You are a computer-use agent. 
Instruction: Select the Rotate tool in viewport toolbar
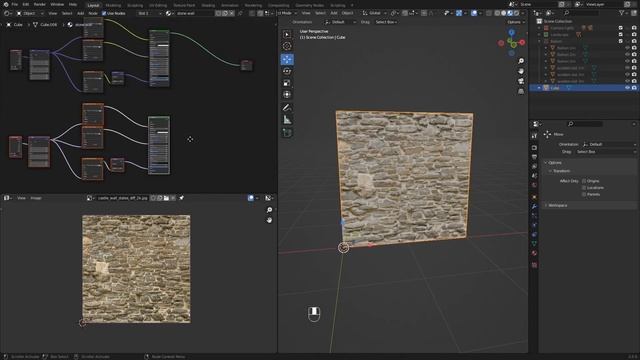click(287, 71)
